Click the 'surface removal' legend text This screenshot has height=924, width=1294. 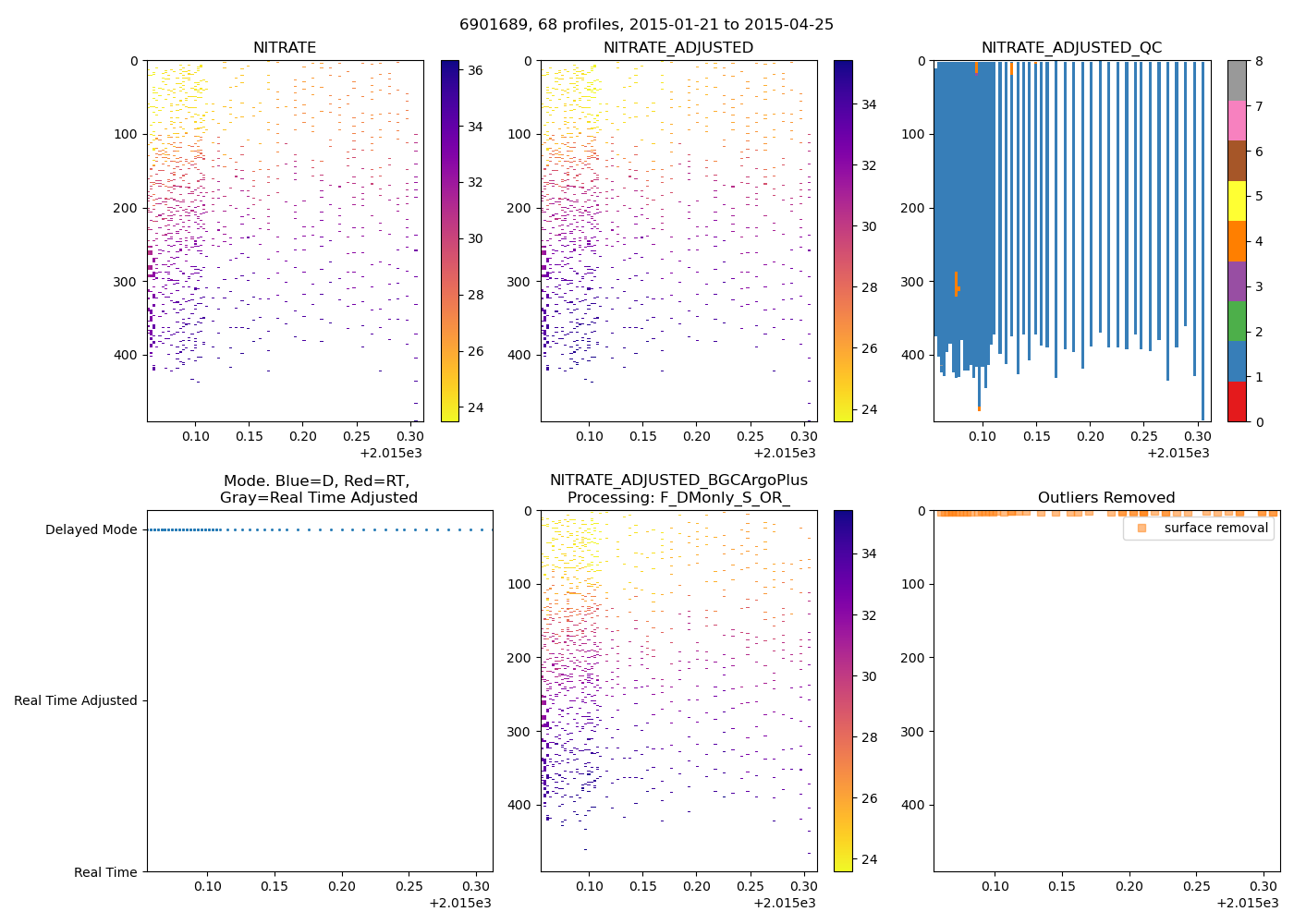point(1215,529)
